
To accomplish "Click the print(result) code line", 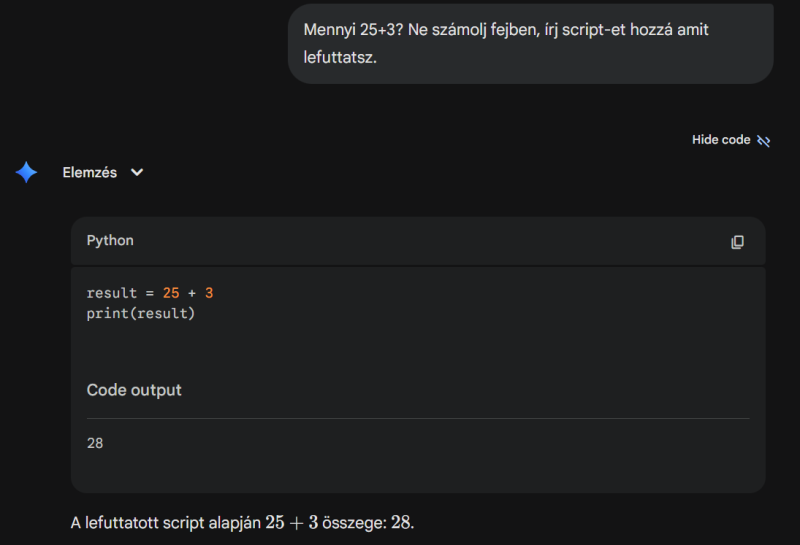I will [141, 313].
